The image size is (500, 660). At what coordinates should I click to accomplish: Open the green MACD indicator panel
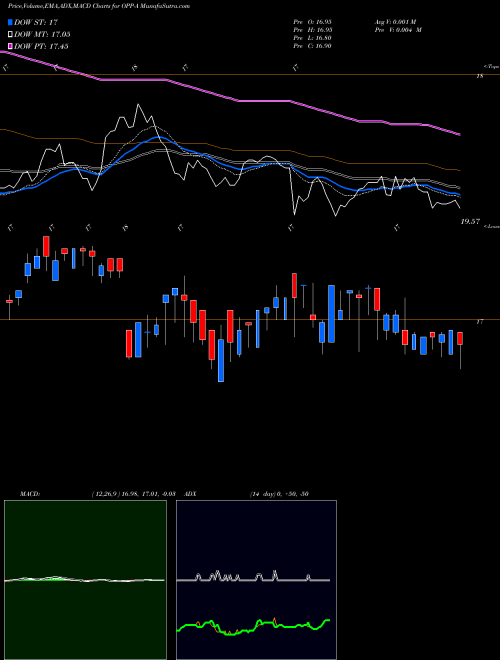point(85,580)
